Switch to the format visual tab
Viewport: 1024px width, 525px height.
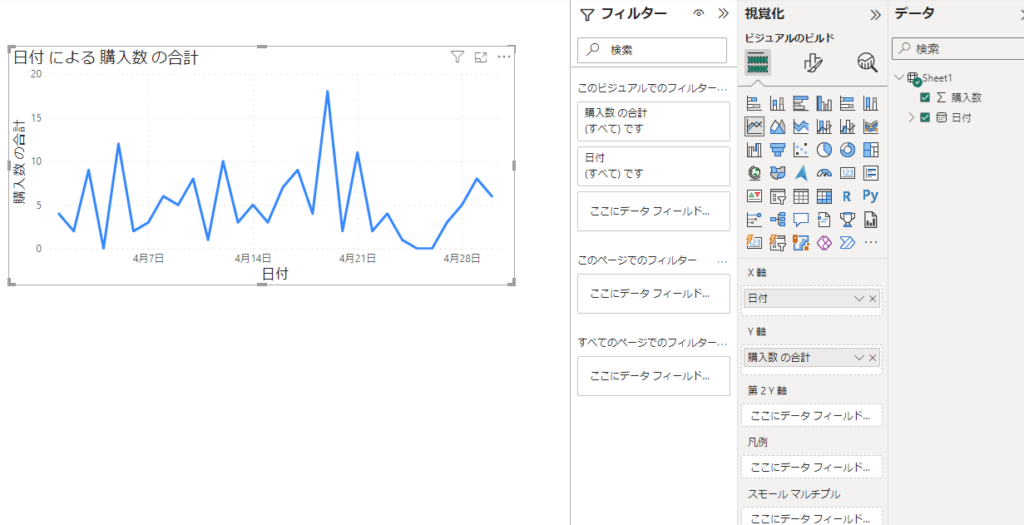coord(813,64)
